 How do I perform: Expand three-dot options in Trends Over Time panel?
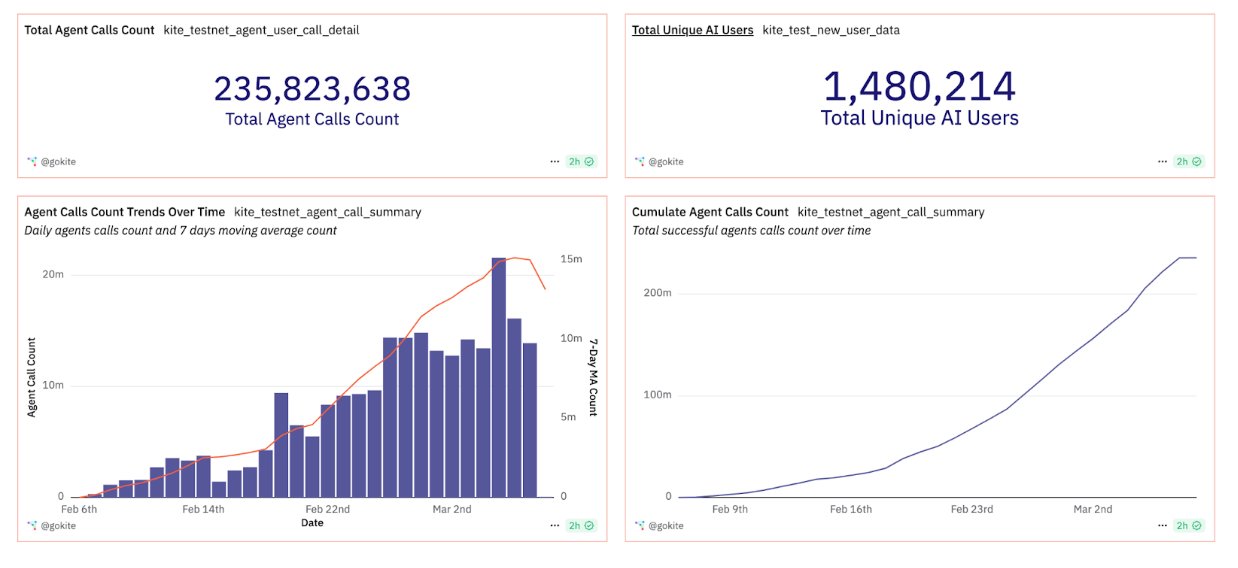[x=554, y=525]
